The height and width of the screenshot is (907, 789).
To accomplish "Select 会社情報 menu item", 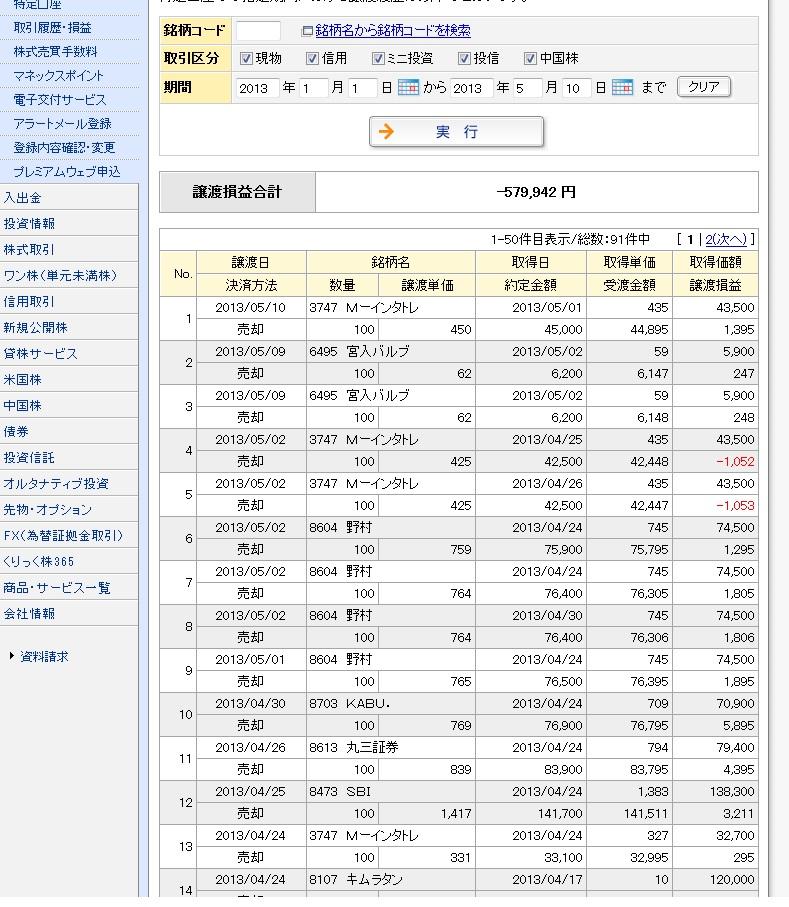I will pyautogui.click(x=69, y=614).
